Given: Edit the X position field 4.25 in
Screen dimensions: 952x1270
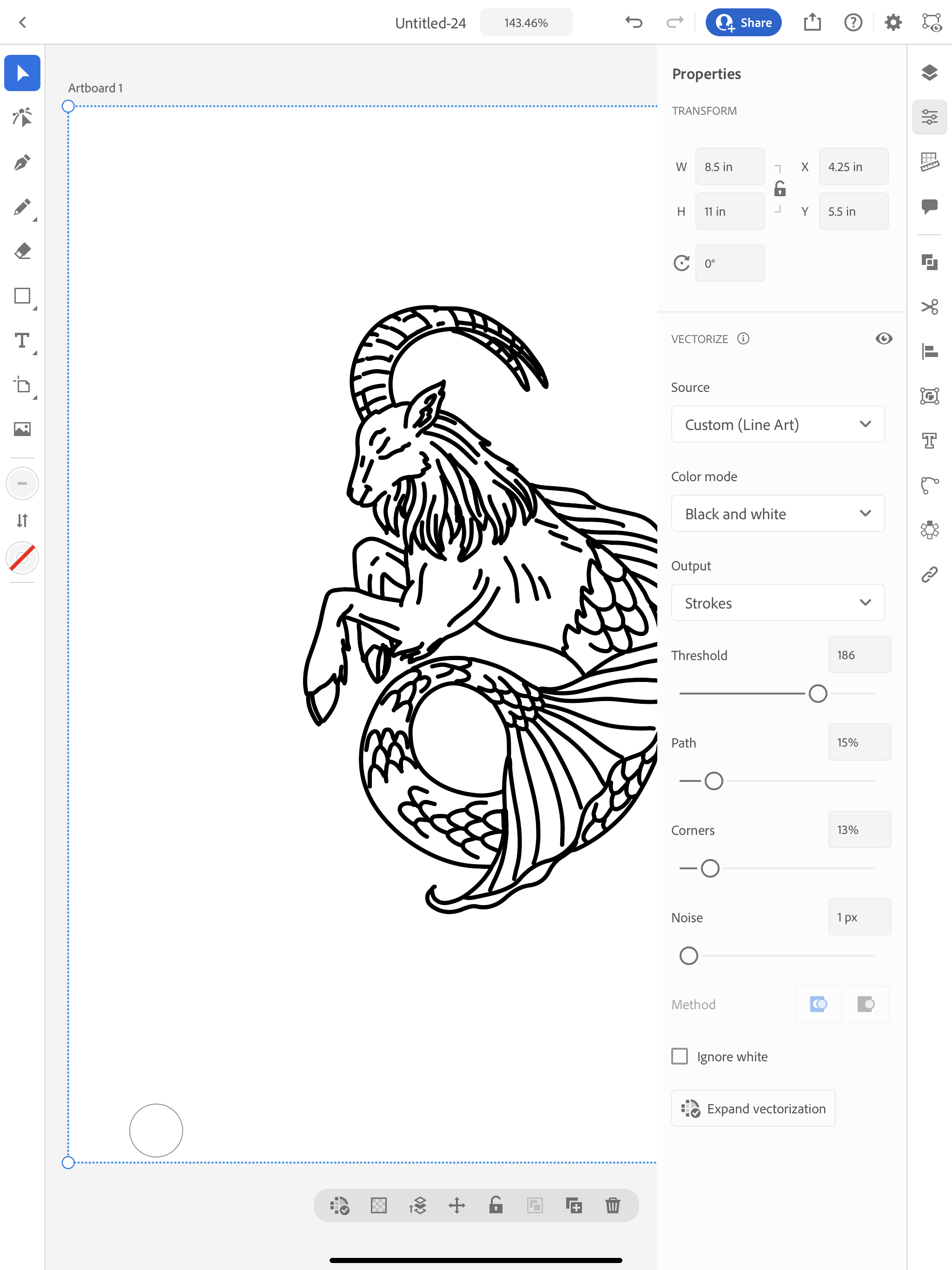Looking at the screenshot, I should tap(853, 166).
